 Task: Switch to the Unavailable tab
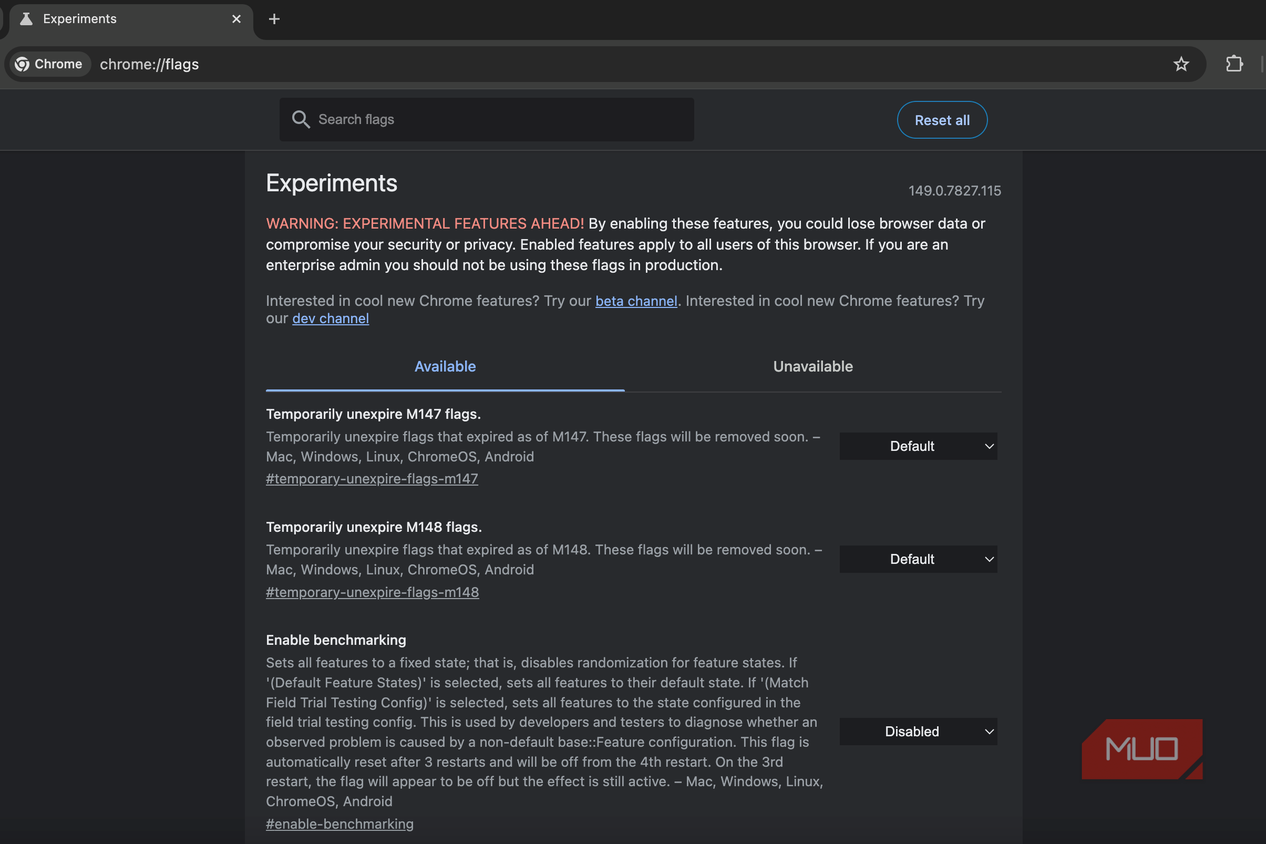pyautogui.click(x=813, y=367)
